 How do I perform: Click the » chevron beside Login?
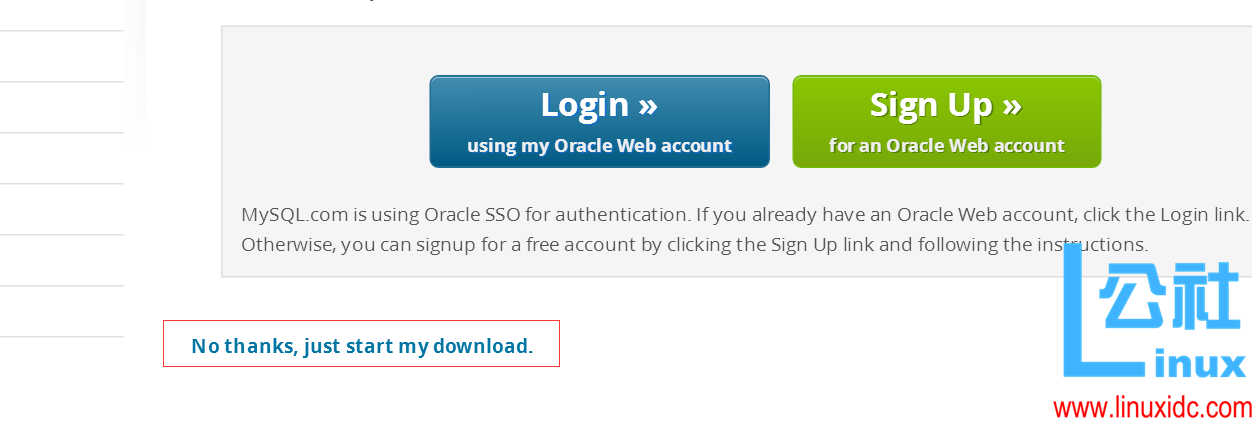click(x=648, y=105)
